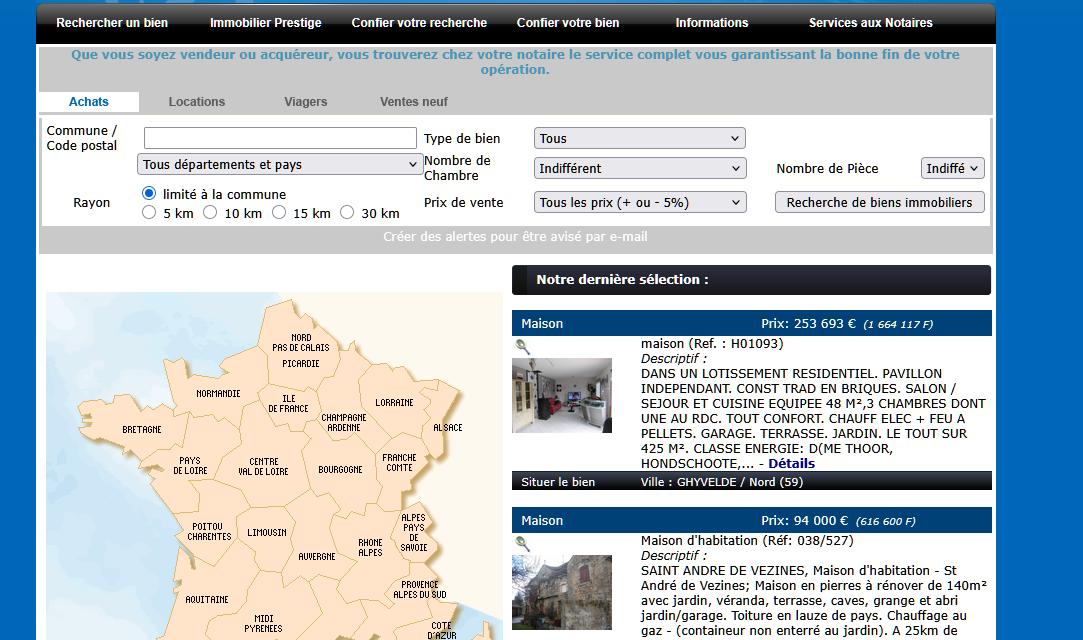Image resolution: width=1083 pixels, height=640 pixels.
Task: Open the Détails link for GHYVELDE house
Action: point(791,464)
